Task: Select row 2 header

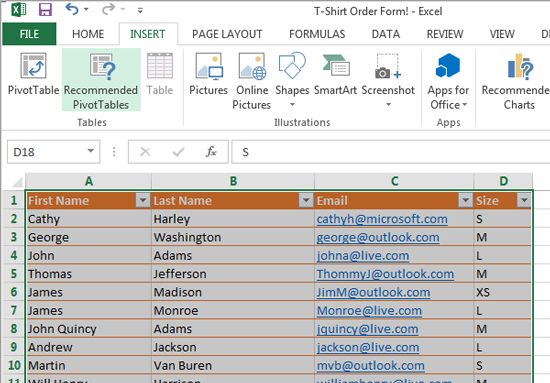Action: (x=14, y=219)
